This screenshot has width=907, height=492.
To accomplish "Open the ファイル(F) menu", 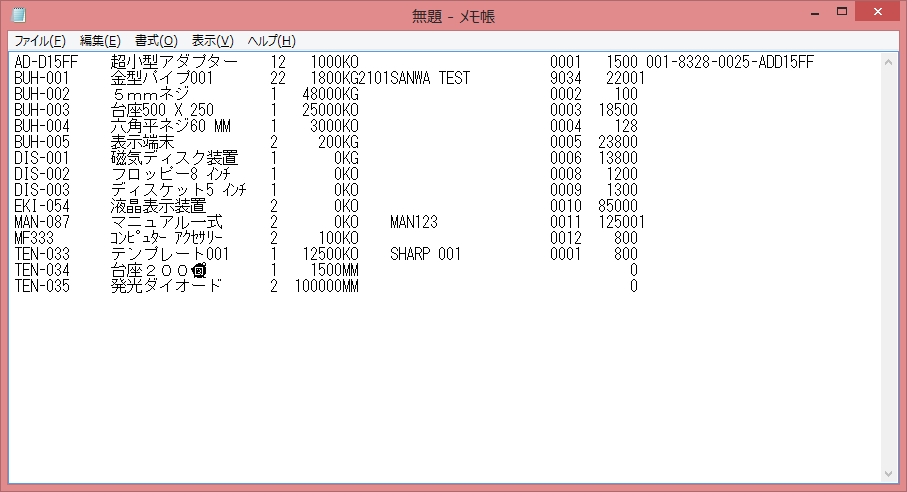I will [39, 41].
